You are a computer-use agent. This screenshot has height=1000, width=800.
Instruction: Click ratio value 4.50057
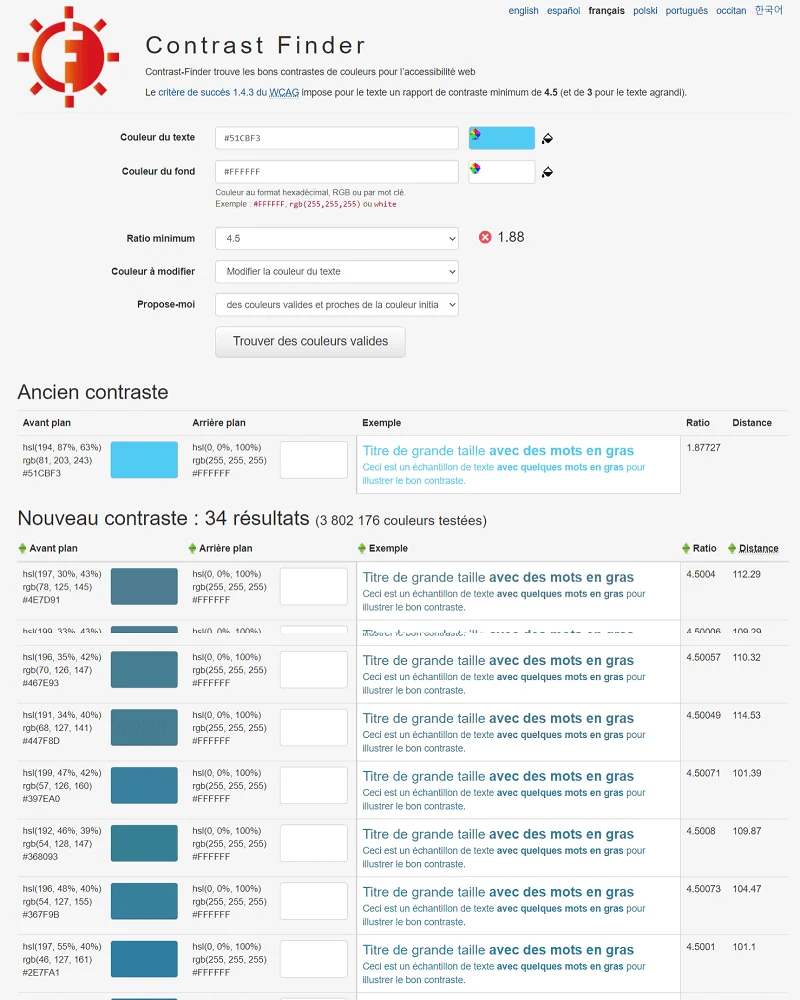(703, 658)
